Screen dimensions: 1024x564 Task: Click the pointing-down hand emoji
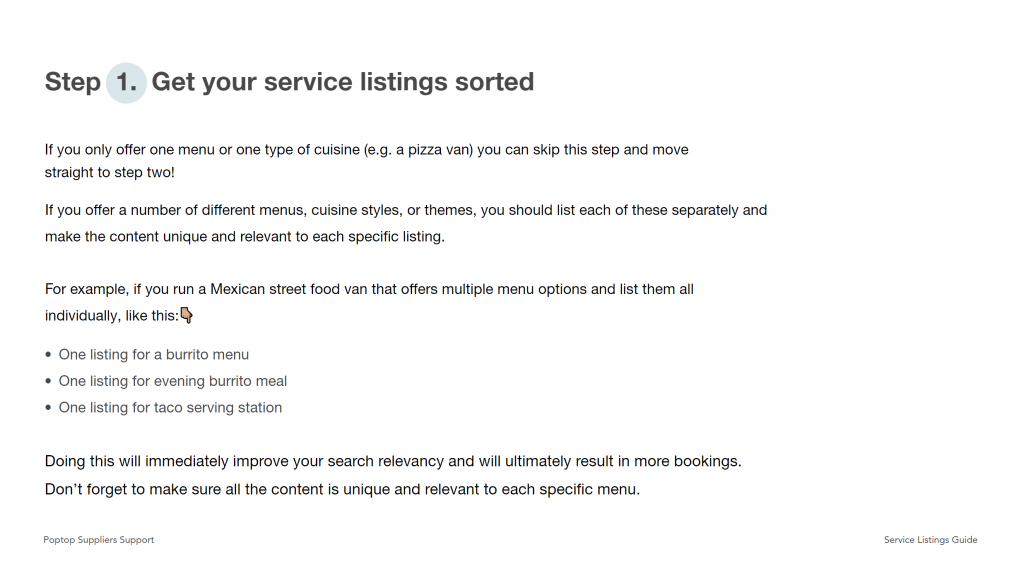tap(186, 315)
